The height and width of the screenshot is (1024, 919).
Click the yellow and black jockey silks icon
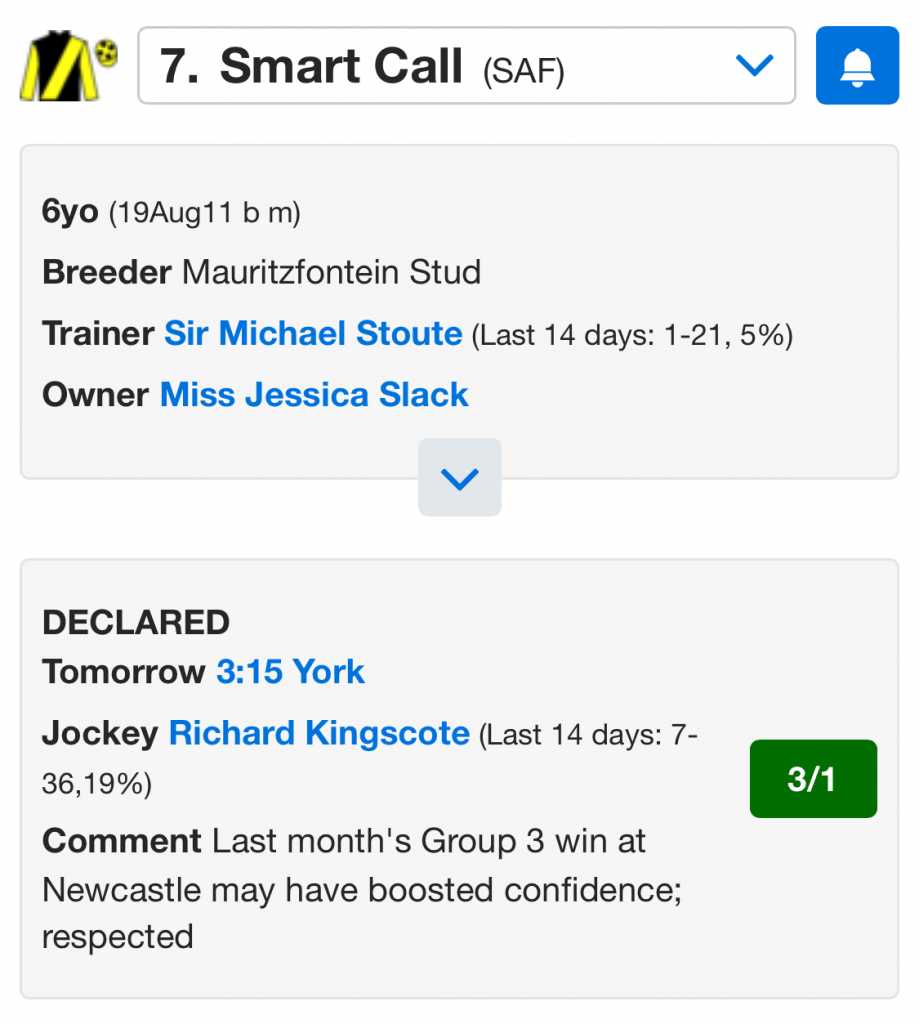68,65
